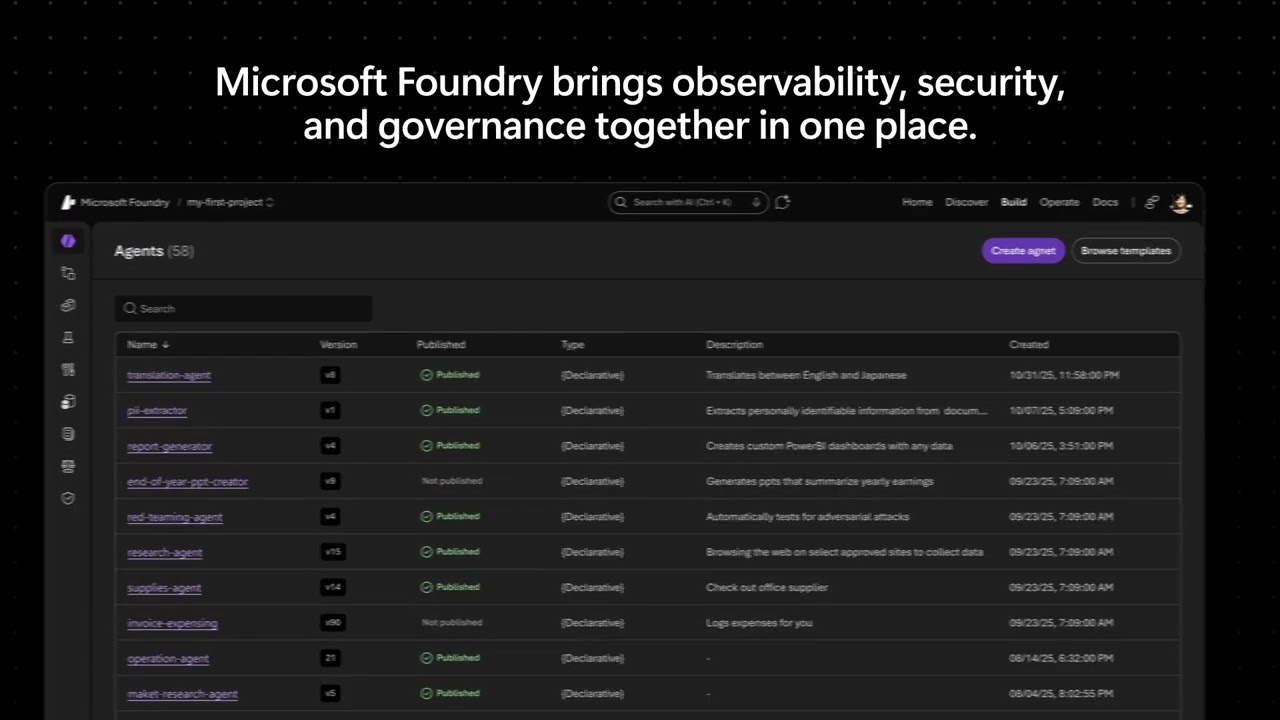The image size is (1280, 720).
Task: Click the shield icon in sidebar
Action: 68,498
